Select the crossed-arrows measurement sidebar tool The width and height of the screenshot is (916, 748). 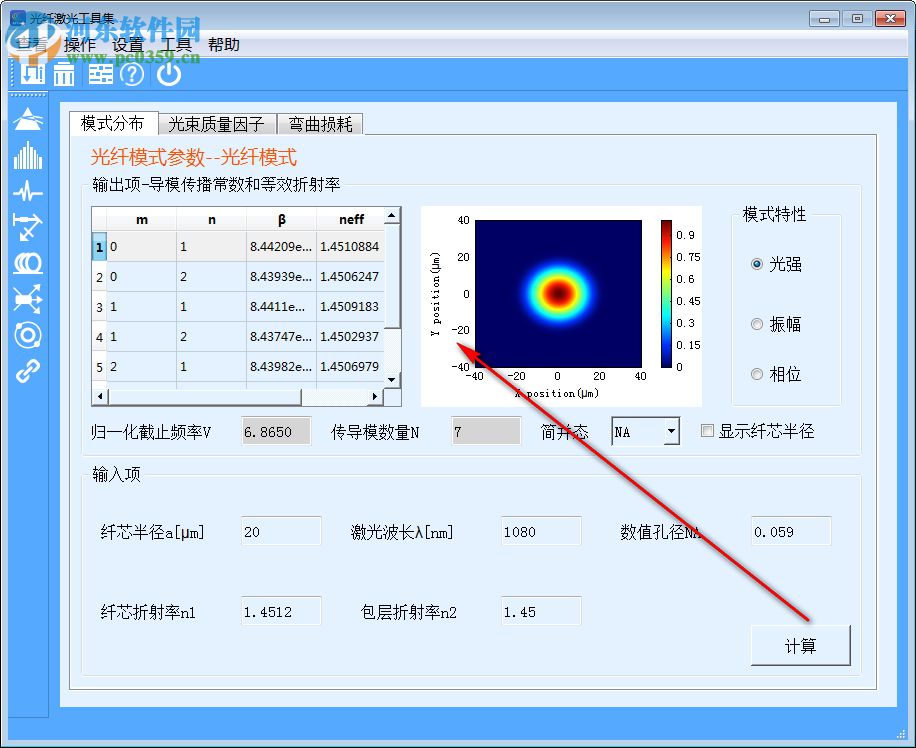27,228
